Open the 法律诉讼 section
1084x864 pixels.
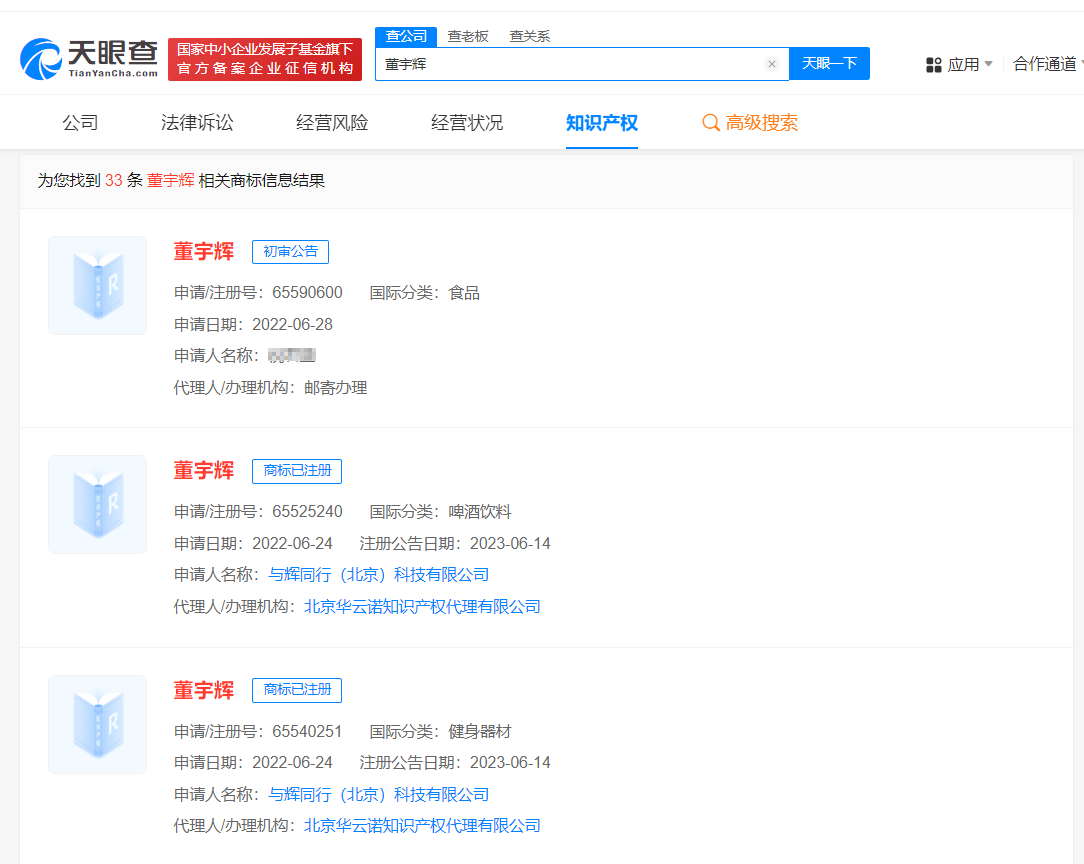pos(196,121)
